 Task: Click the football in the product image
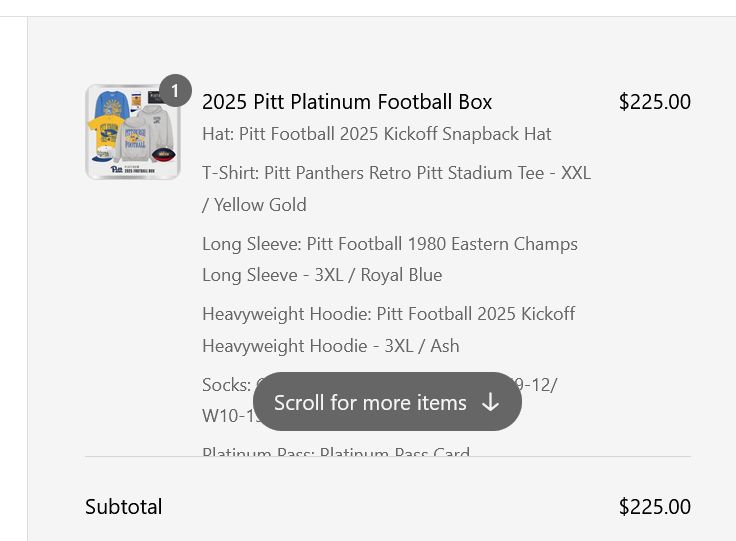(164, 155)
